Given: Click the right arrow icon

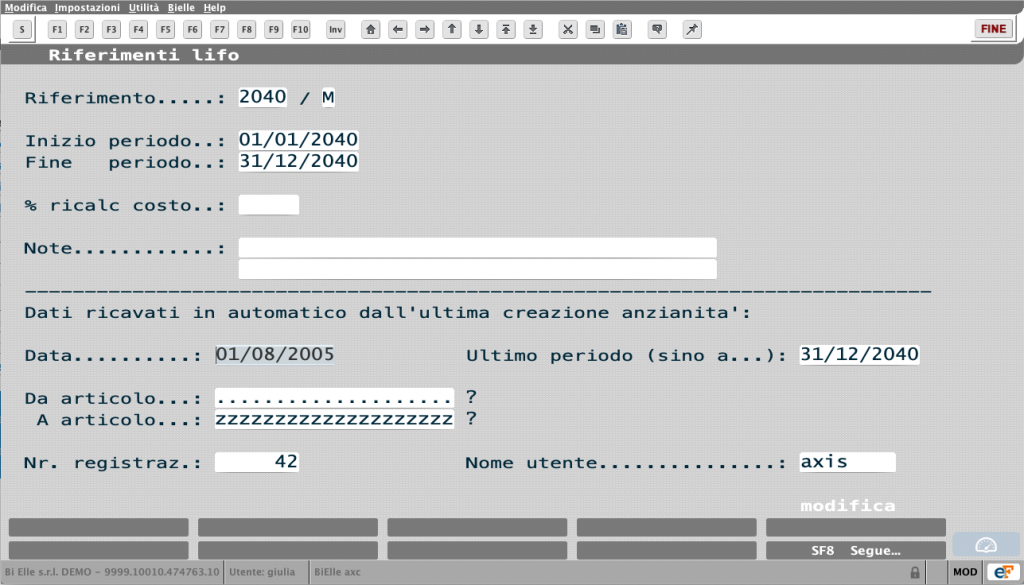Looking at the screenshot, I should coord(425,29).
